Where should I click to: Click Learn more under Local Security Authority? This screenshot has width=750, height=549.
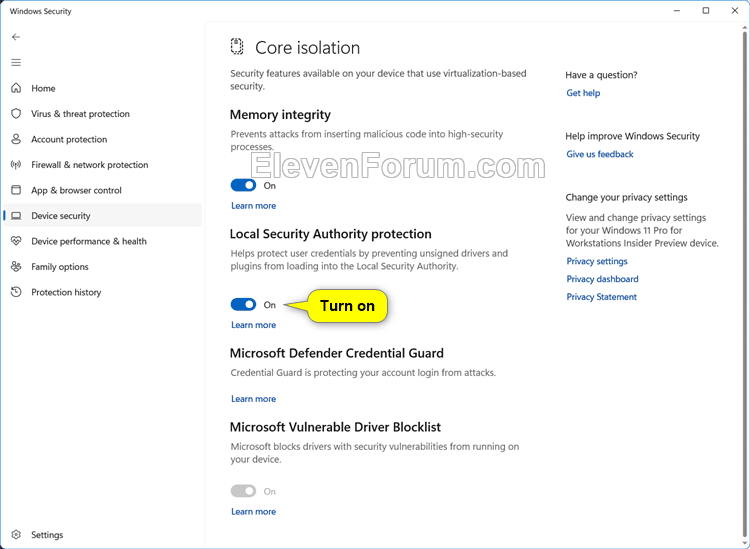[x=254, y=325]
